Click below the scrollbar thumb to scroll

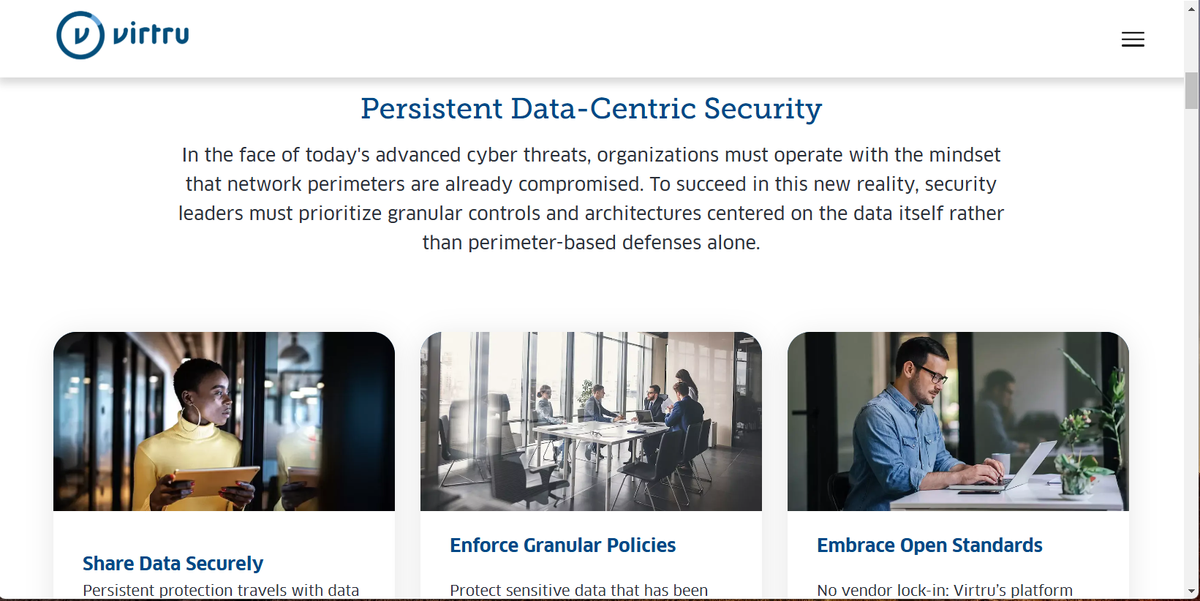(1192, 300)
